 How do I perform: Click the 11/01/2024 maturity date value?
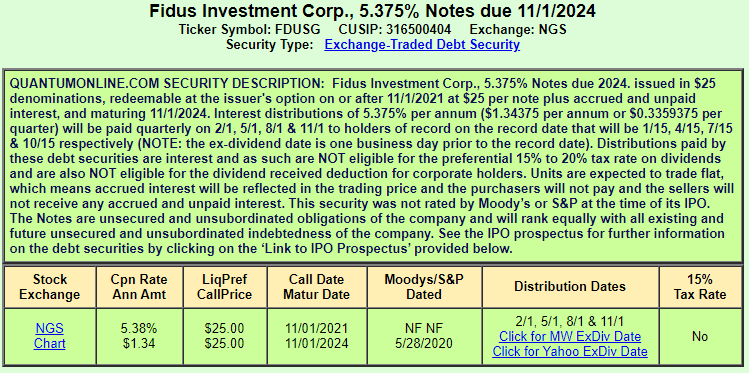click(x=318, y=344)
